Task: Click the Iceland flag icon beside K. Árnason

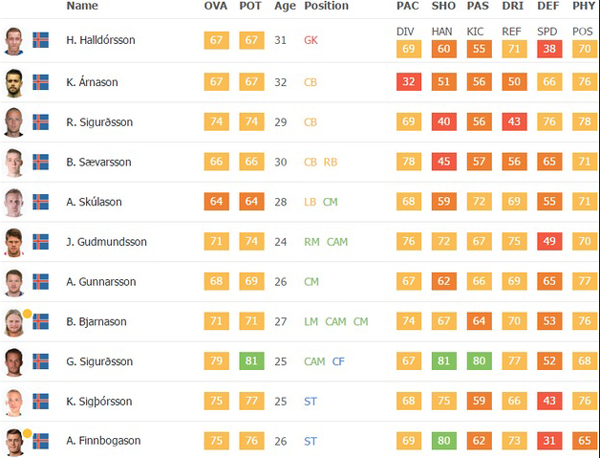Action: [41, 82]
